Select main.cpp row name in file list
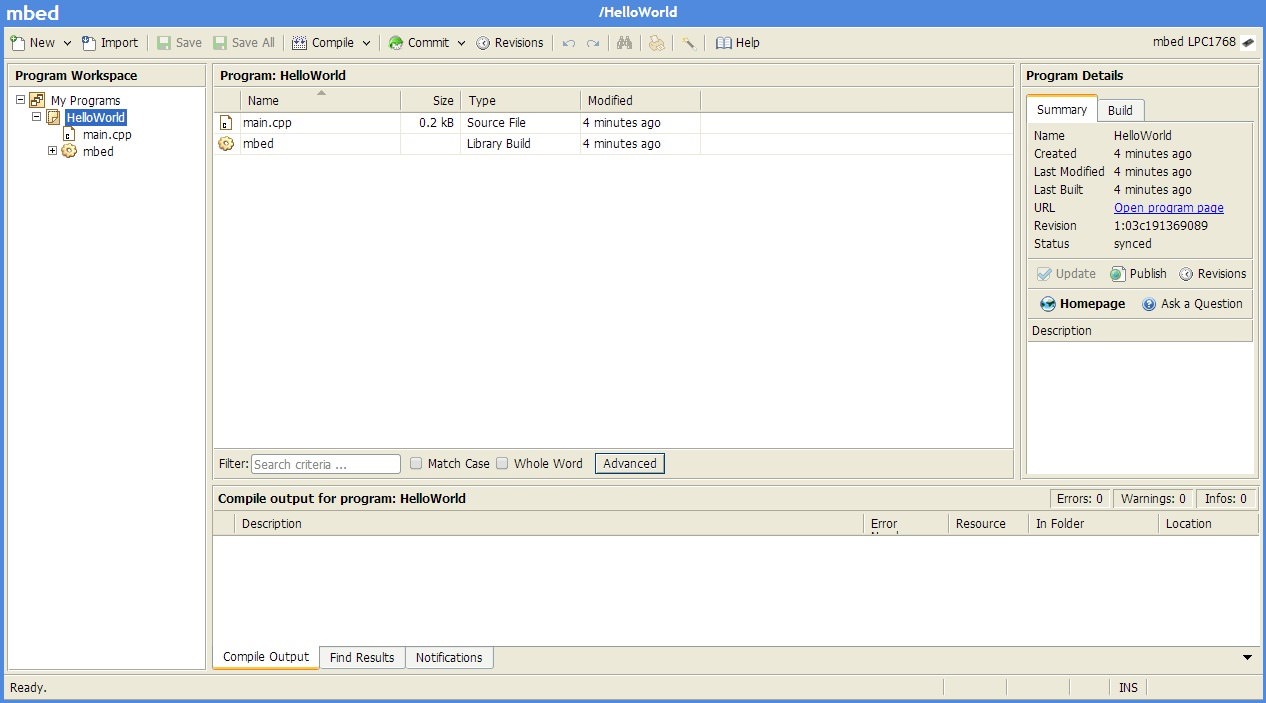Viewport: 1266px width, 703px height. click(x=267, y=123)
